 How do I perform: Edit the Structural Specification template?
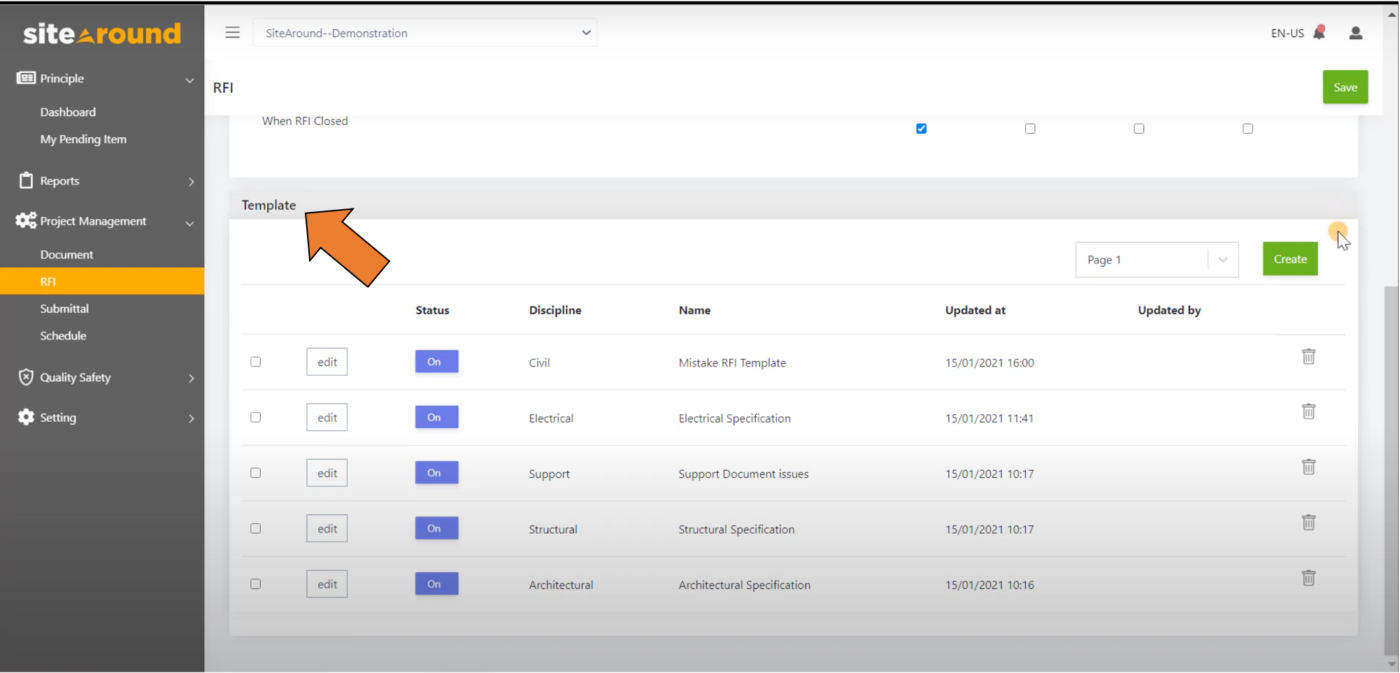326,527
